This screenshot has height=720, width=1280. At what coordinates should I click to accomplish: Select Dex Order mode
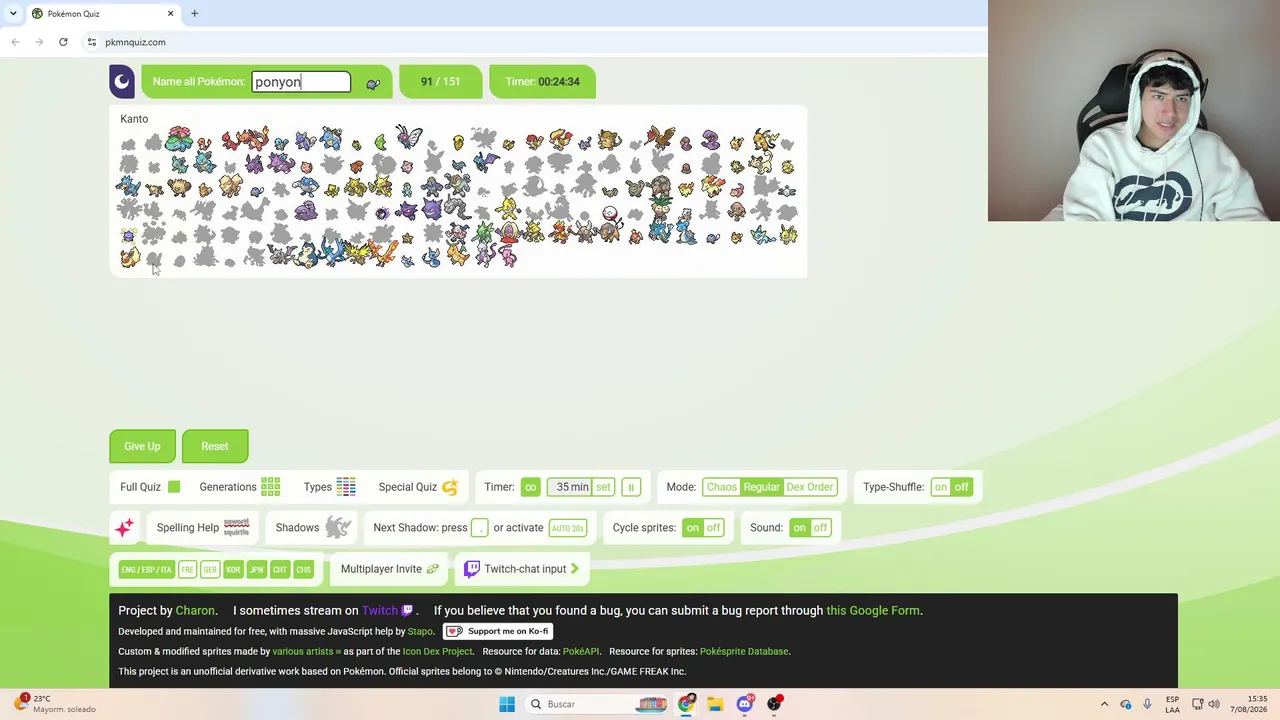809,487
